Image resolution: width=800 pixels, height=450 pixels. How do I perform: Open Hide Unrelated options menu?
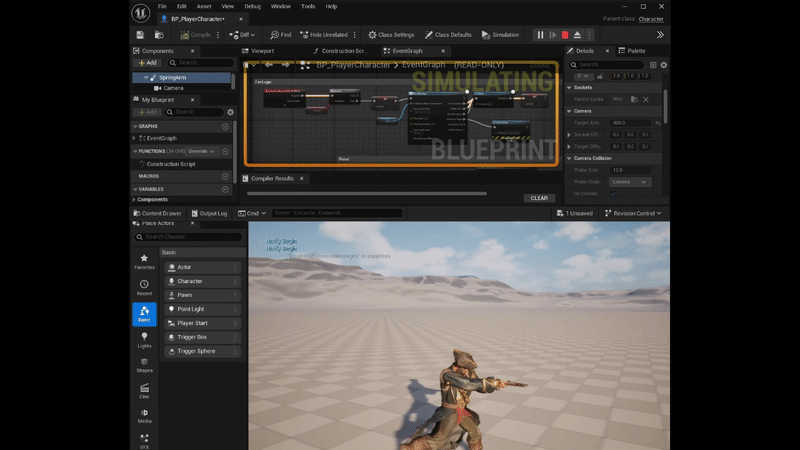355,35
